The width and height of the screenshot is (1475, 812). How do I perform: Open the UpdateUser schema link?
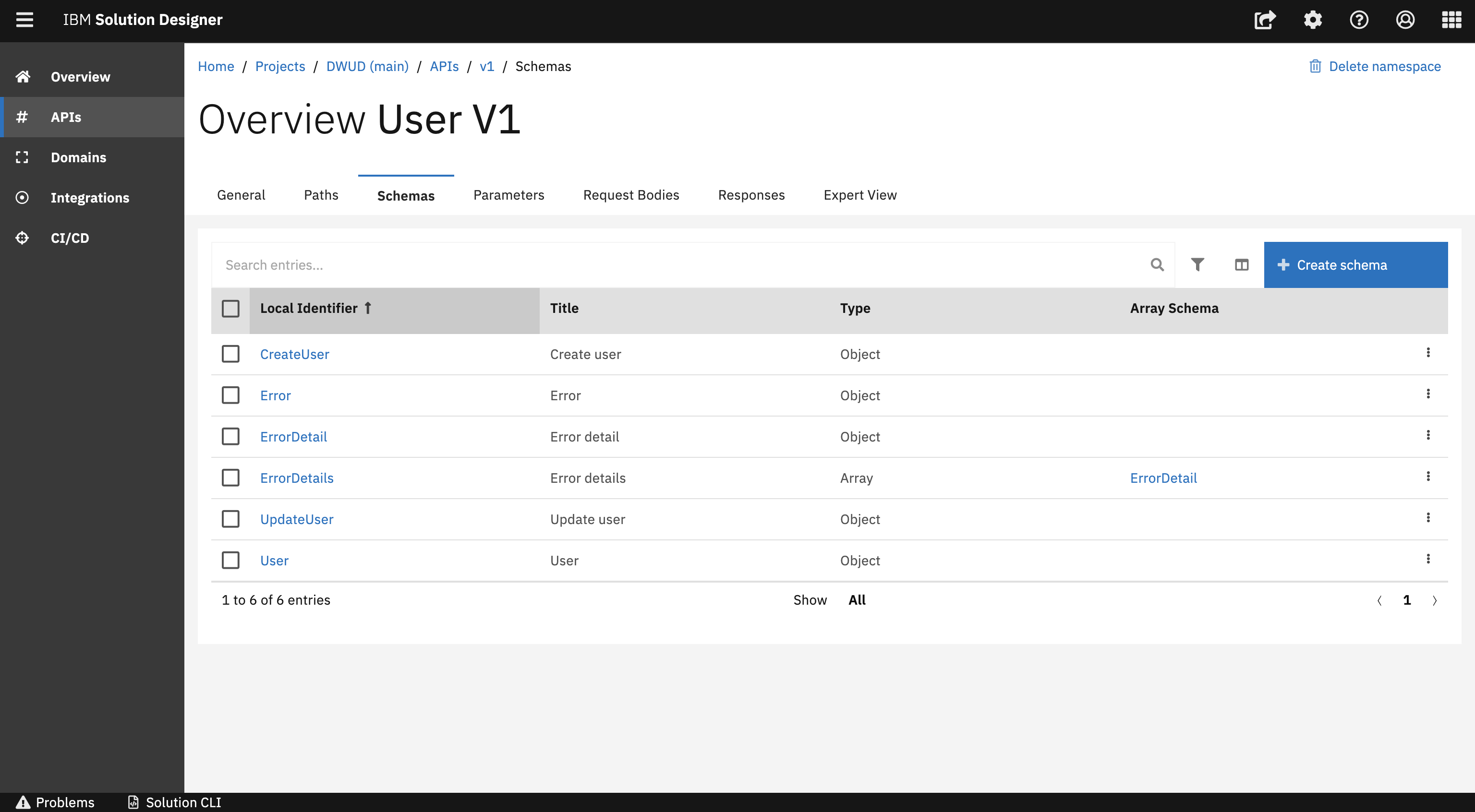(x=297, y=519)
